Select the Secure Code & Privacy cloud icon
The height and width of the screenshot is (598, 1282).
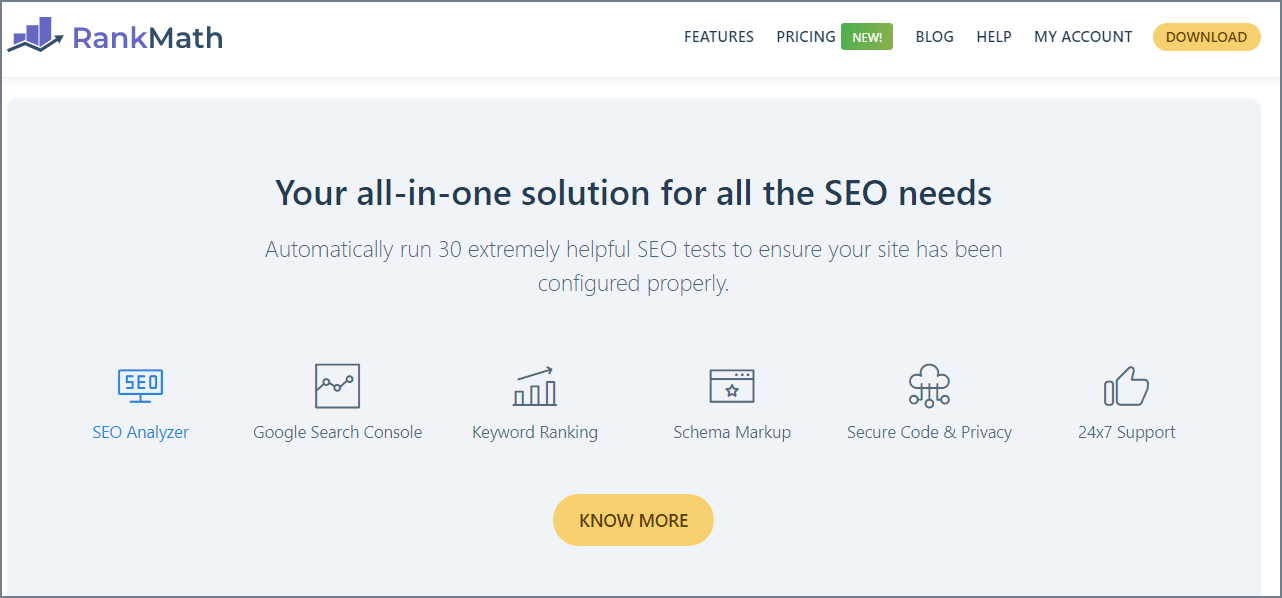(x=929, y=385)
